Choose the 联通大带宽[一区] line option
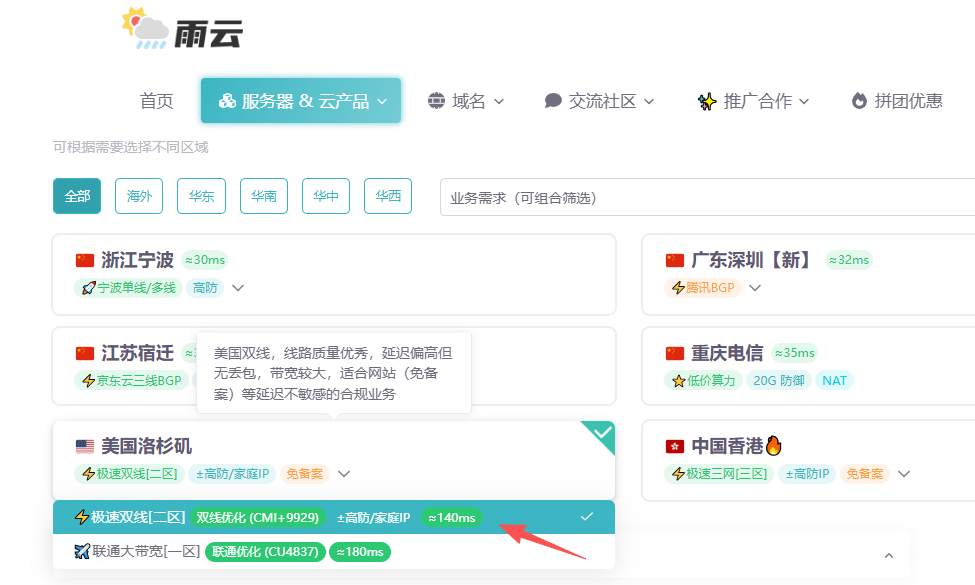The width and height of the screenshot is (975, 585). click(138, 551)
